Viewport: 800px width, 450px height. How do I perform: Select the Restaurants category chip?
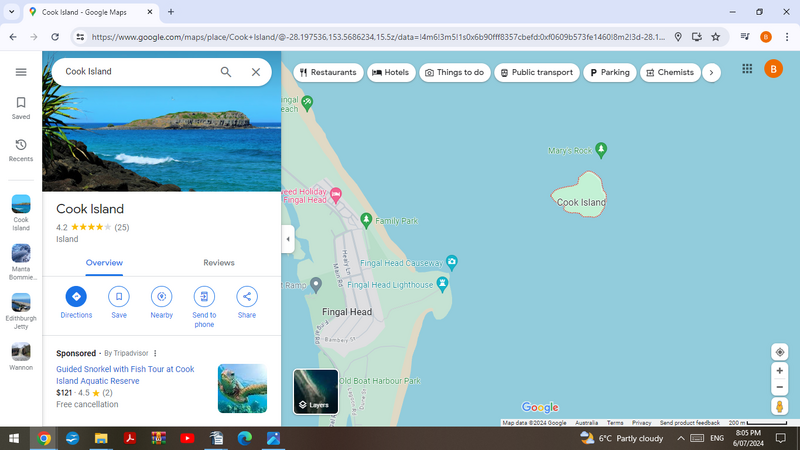tap(327, 72)
